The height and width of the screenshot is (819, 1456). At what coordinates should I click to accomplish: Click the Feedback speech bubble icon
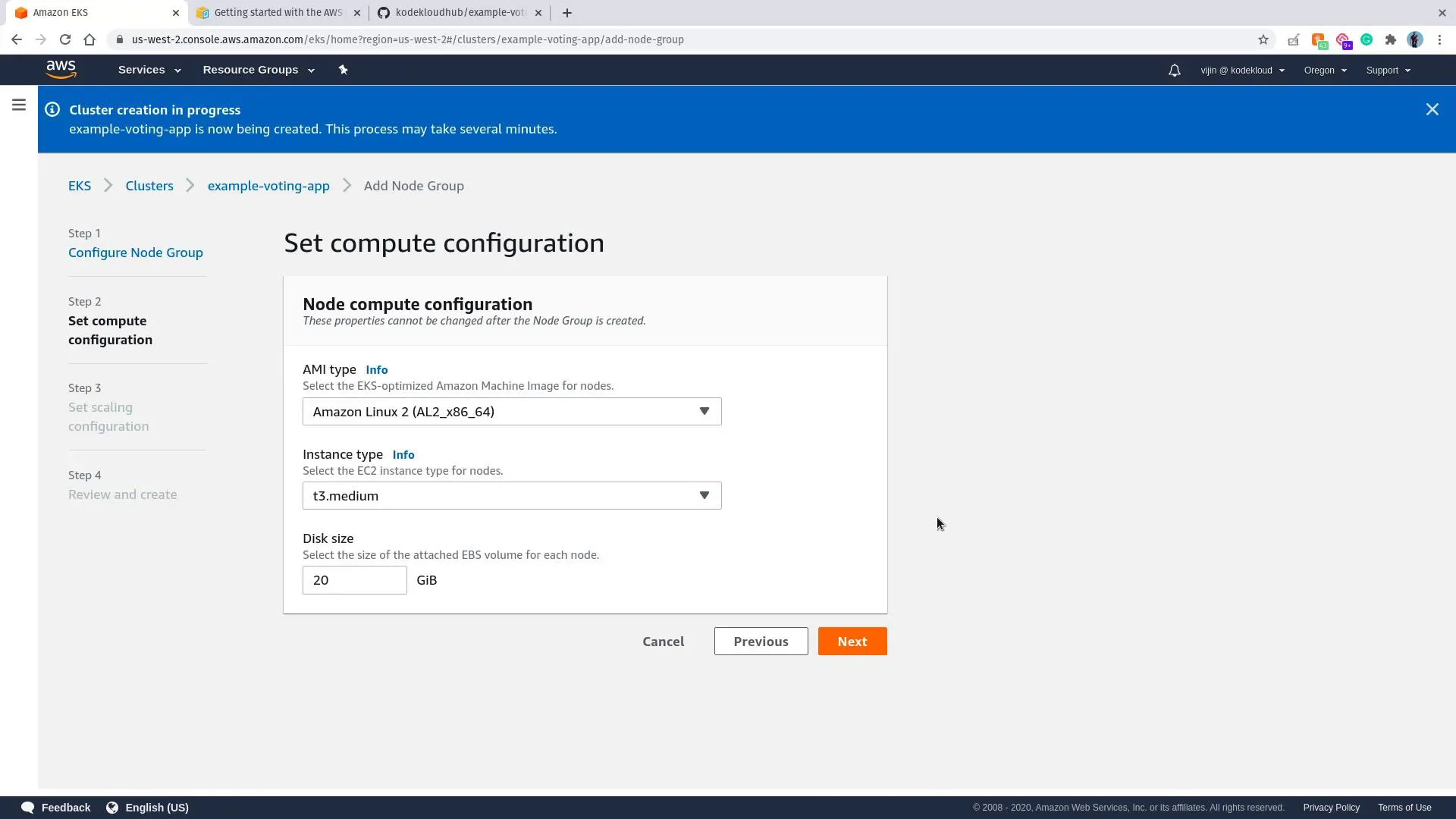click(x=27, y=807)
